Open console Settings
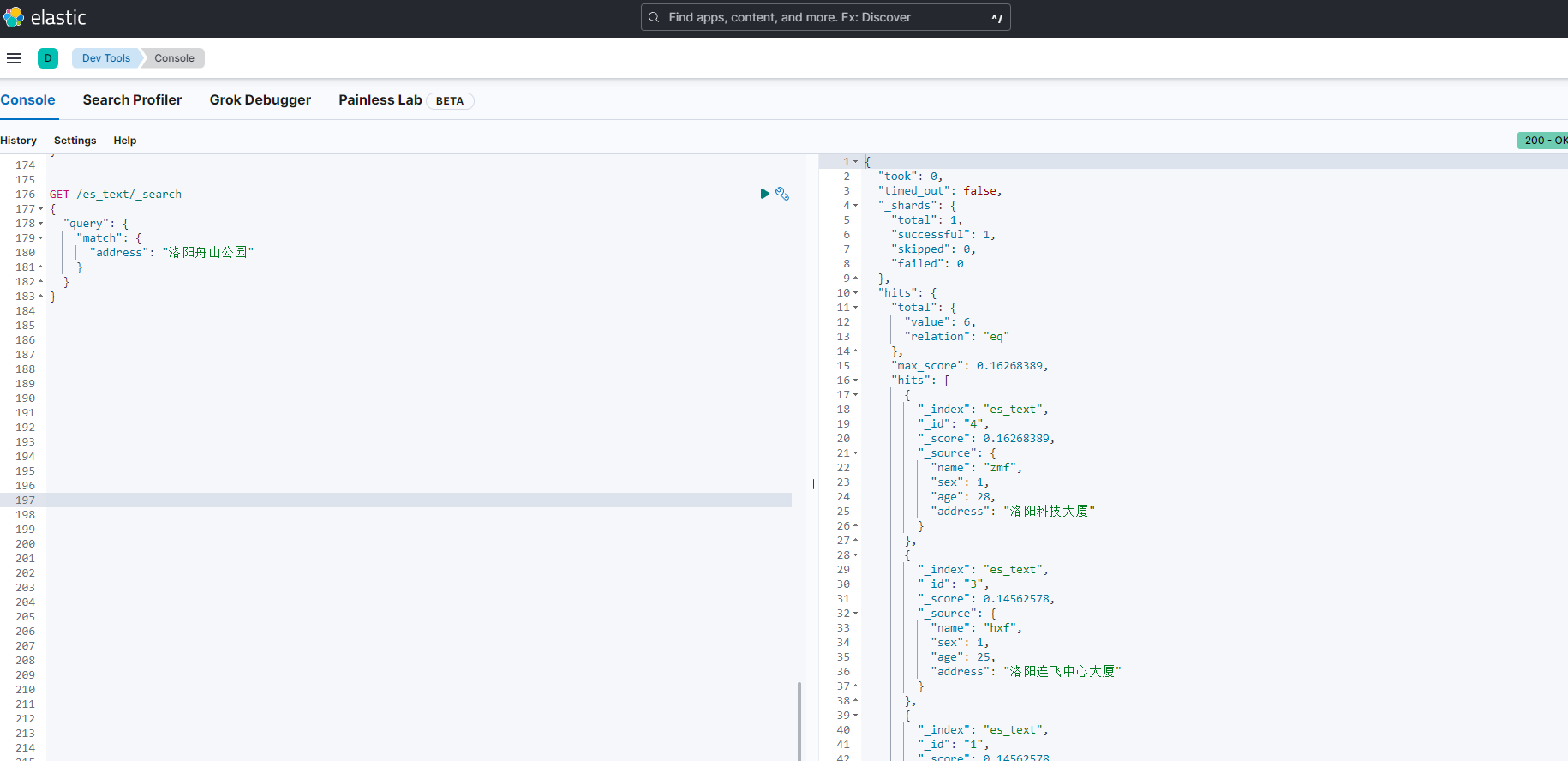Screen dimensions: 1568x761 point(75,141)
